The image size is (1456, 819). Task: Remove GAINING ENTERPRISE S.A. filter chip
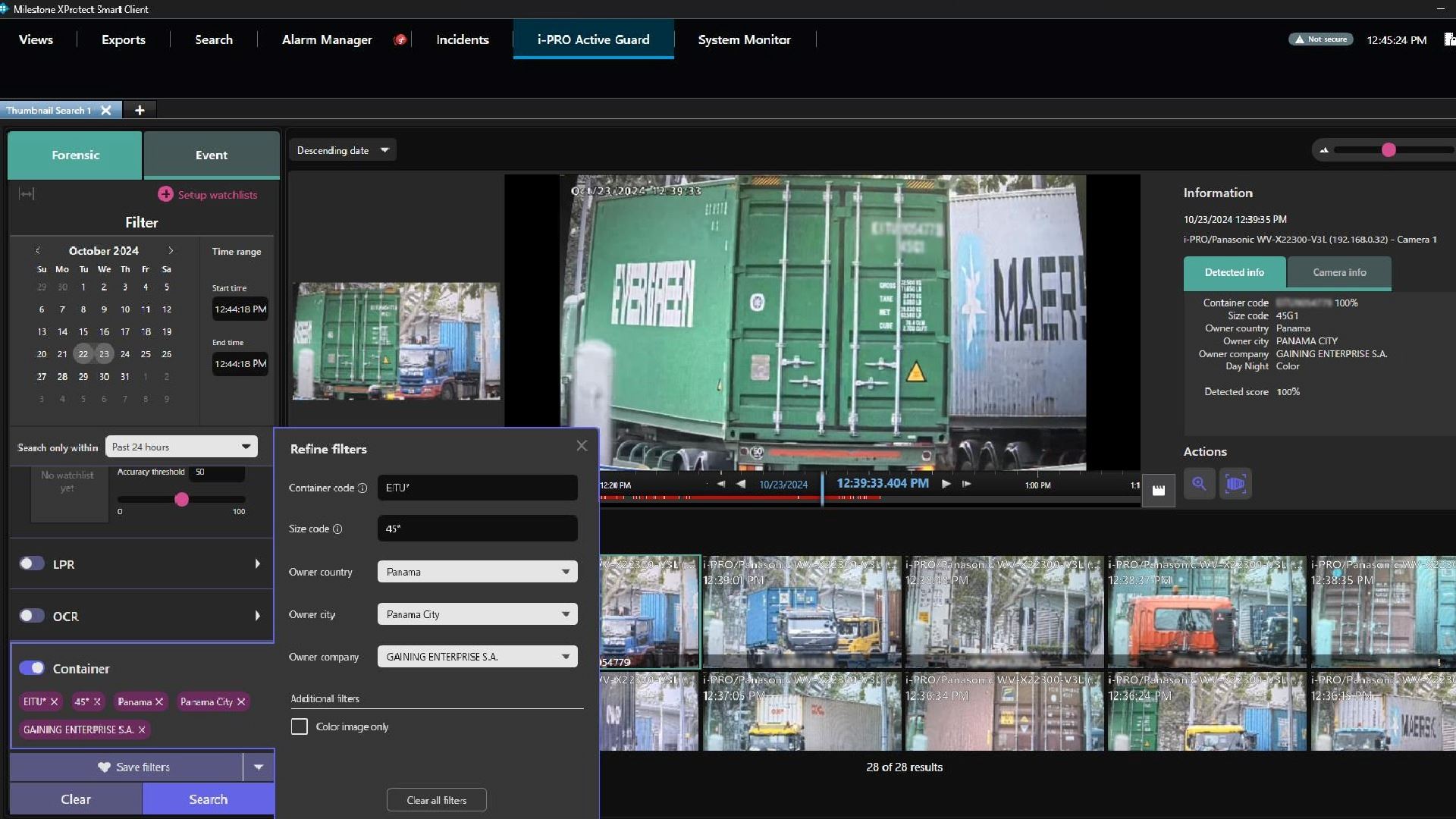pyautogui.click(x=142, y=730)
